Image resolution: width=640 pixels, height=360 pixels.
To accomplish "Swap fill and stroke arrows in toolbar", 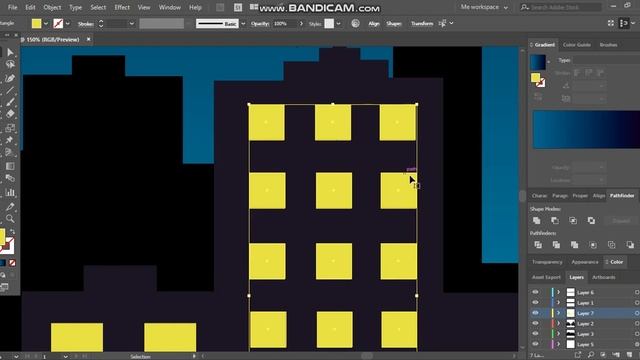I will (13, 231).
